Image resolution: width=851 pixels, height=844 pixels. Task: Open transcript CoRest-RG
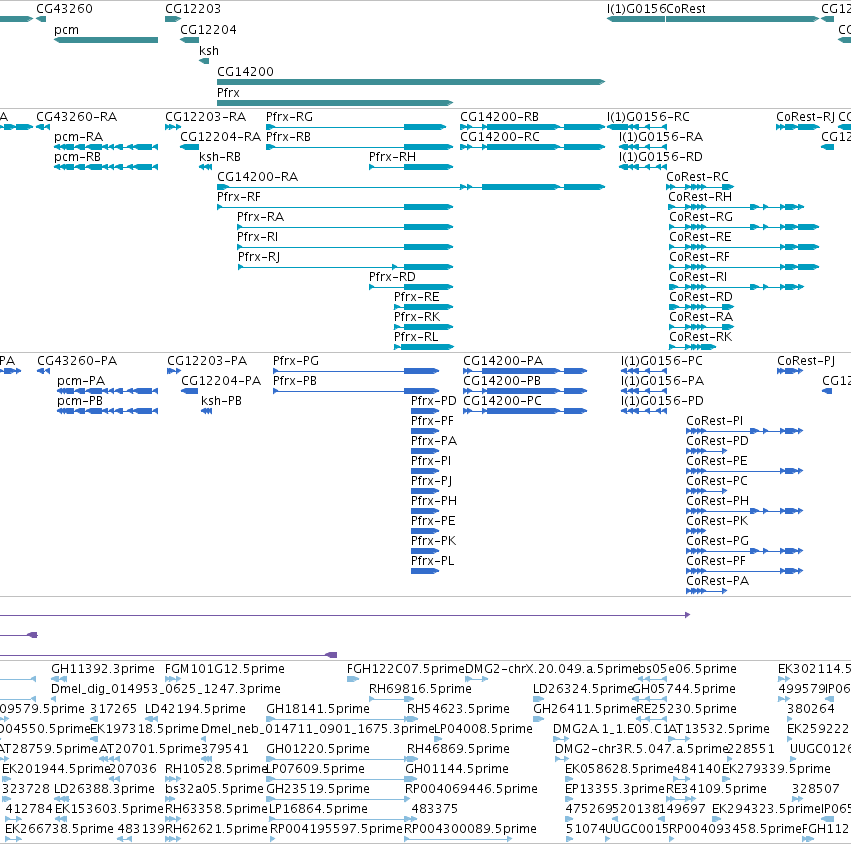click(701, 217)
